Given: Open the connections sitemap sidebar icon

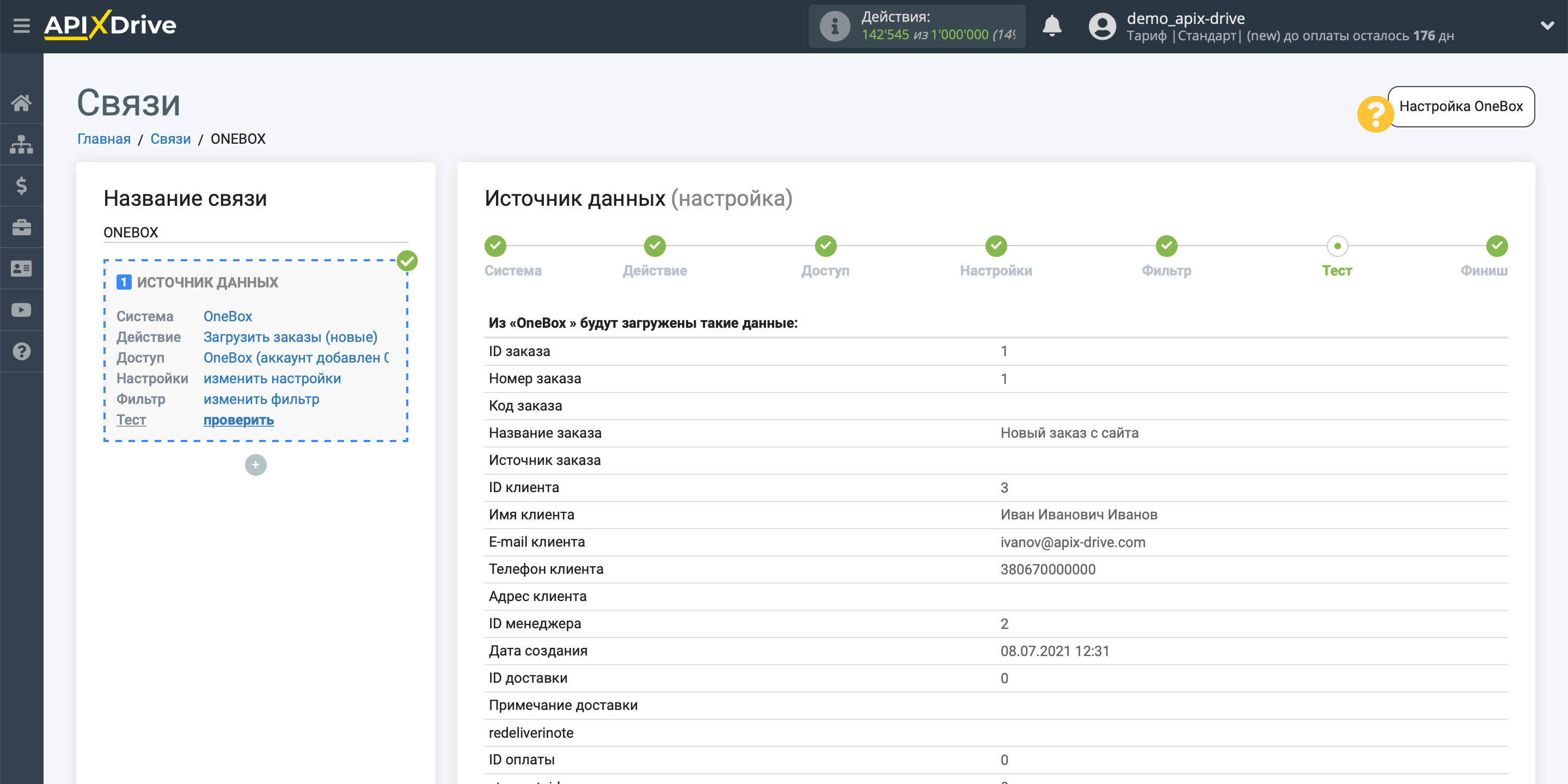Looking at the screenshot, I should click(x=21, y=144).
